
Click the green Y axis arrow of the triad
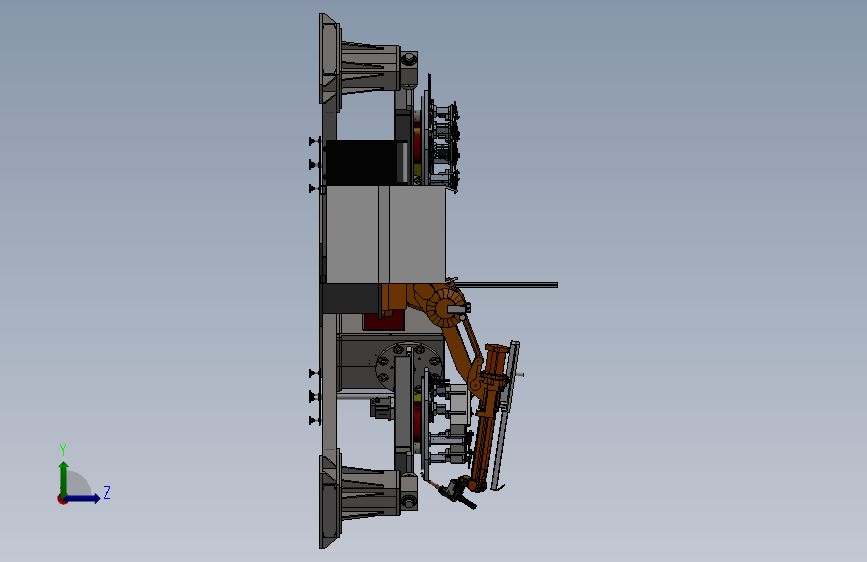tap(64, 478)
